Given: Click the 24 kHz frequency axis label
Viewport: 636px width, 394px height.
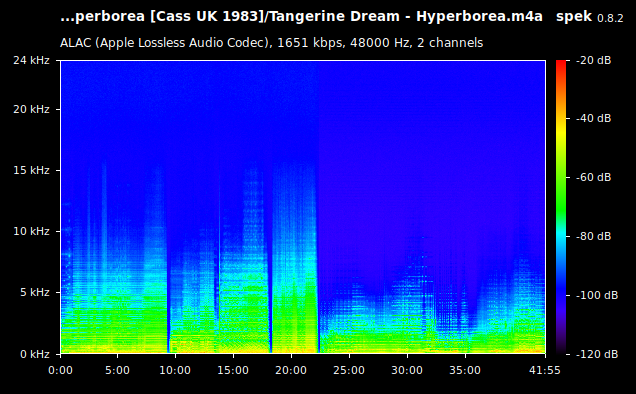Looking at the screenshot, I should point(31,60).
